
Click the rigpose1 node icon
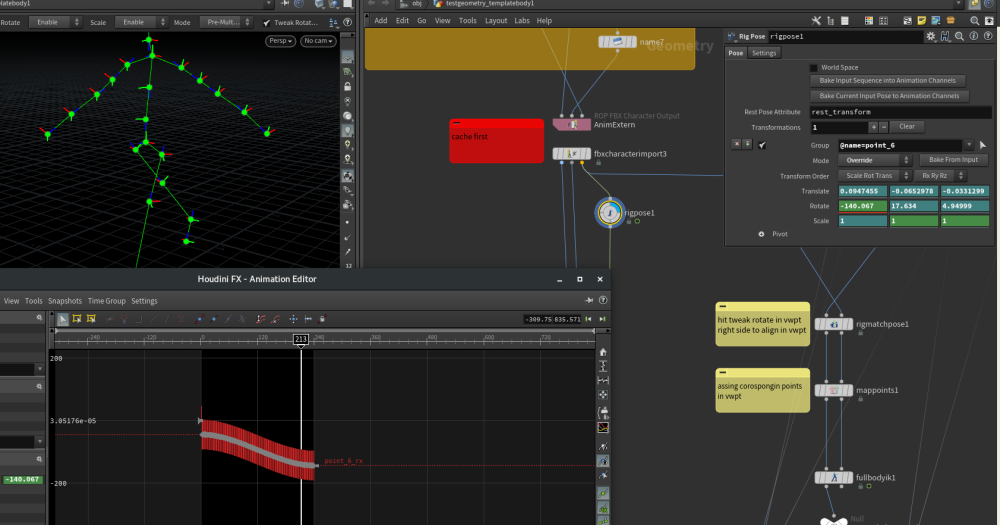coord(609,212)
